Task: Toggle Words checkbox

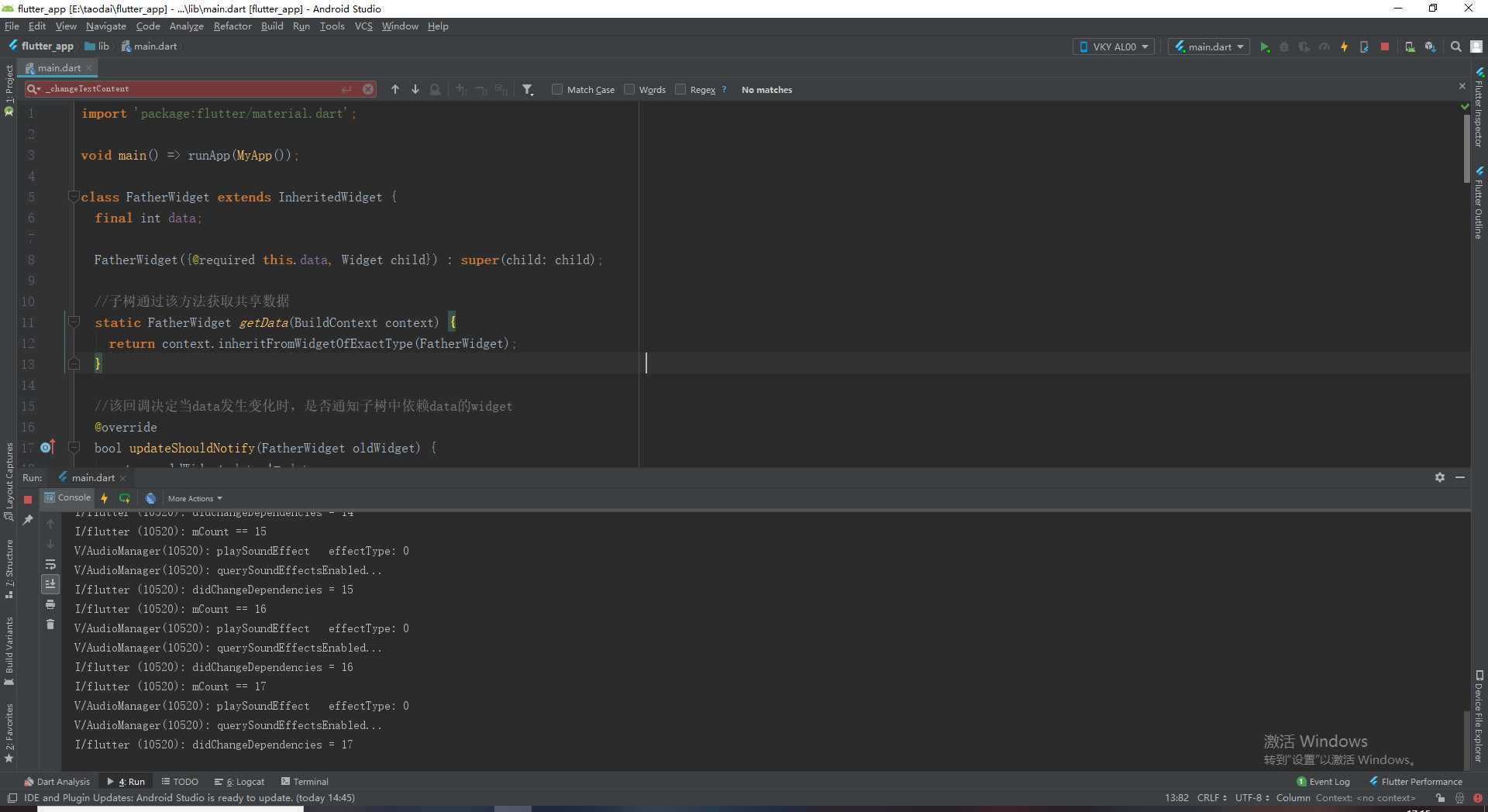Action: pos(629,89)
